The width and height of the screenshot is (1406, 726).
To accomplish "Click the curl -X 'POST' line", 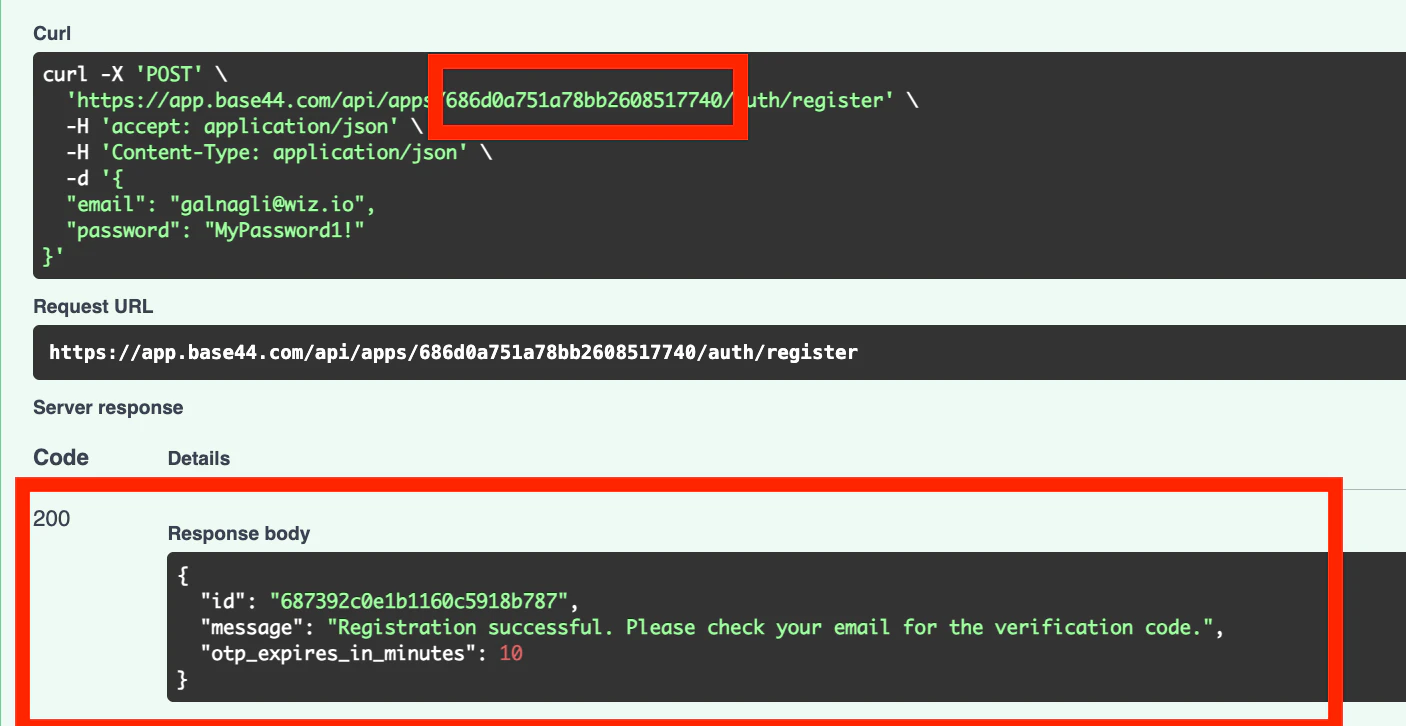I will (140, 75).
